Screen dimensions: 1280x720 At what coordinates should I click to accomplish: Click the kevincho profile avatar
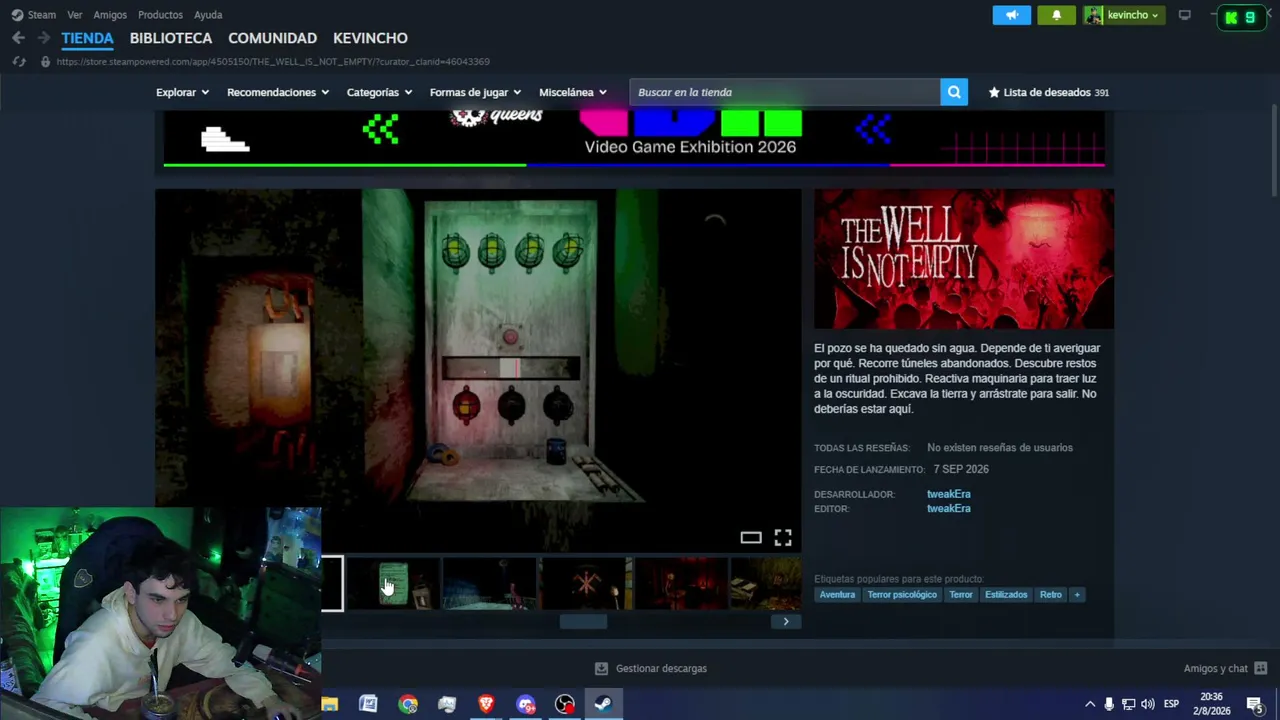1094,15
